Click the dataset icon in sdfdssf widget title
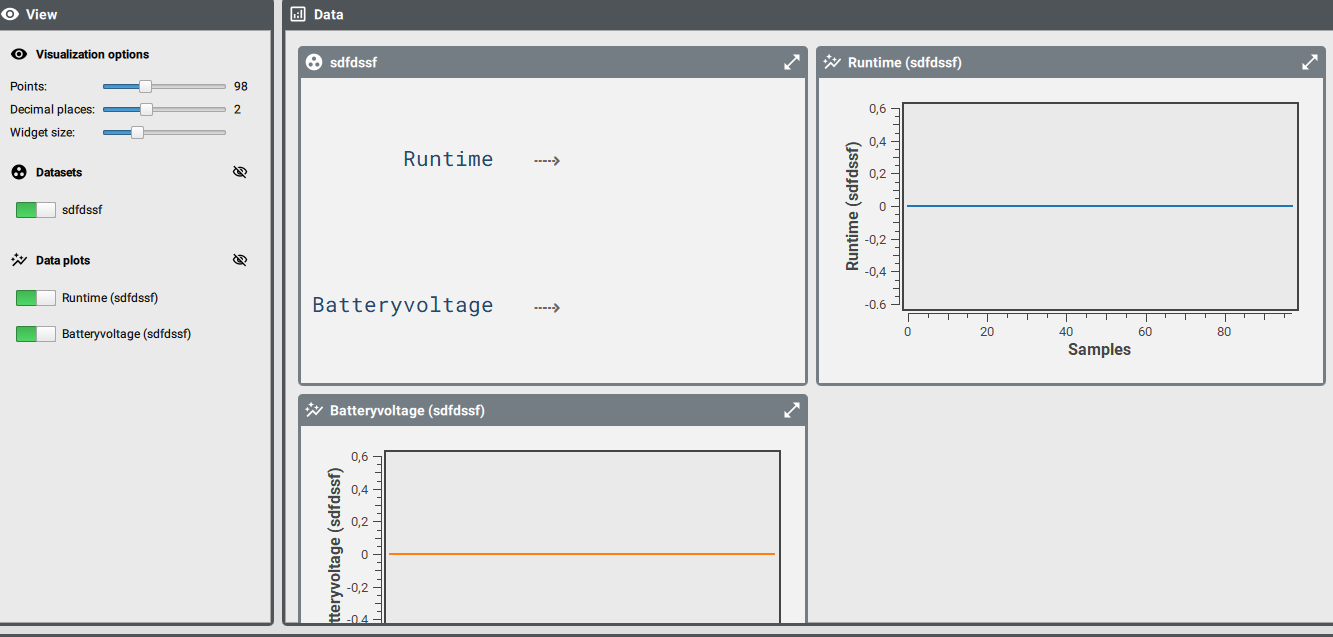The image size is (1333, 637). click(x=314, y=62)
